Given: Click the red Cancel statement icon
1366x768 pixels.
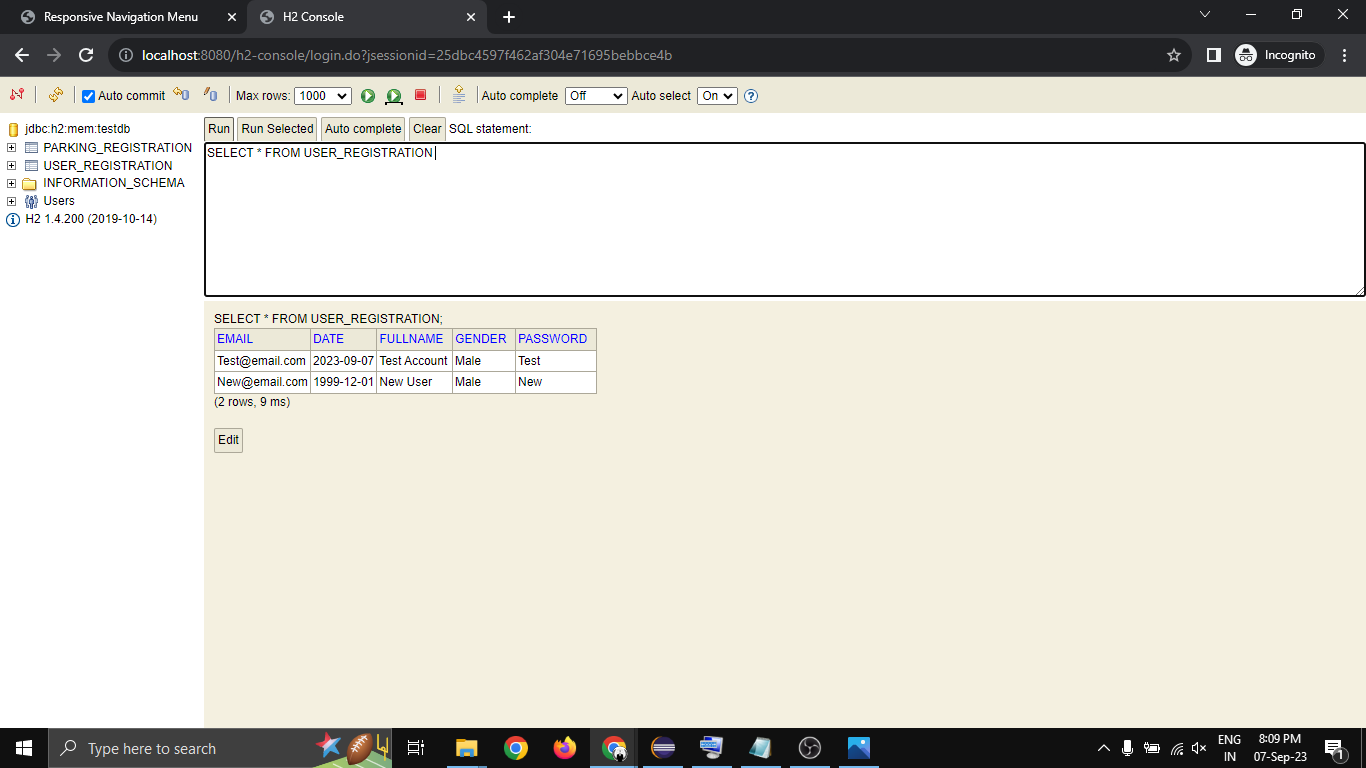Looking at the screenshot, I should 421,95.
